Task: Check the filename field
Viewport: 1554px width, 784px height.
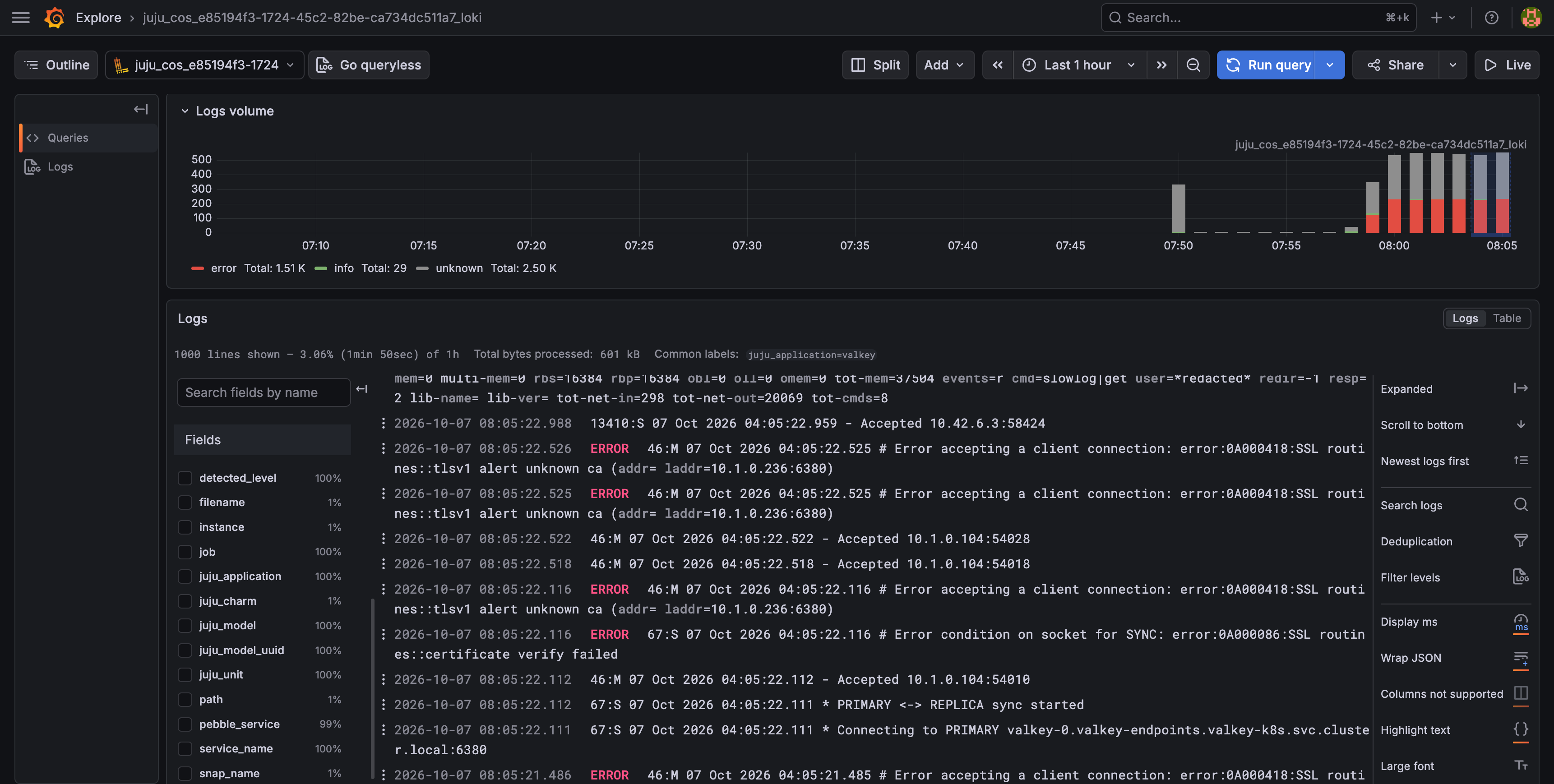Action: [x=185, y=503]
